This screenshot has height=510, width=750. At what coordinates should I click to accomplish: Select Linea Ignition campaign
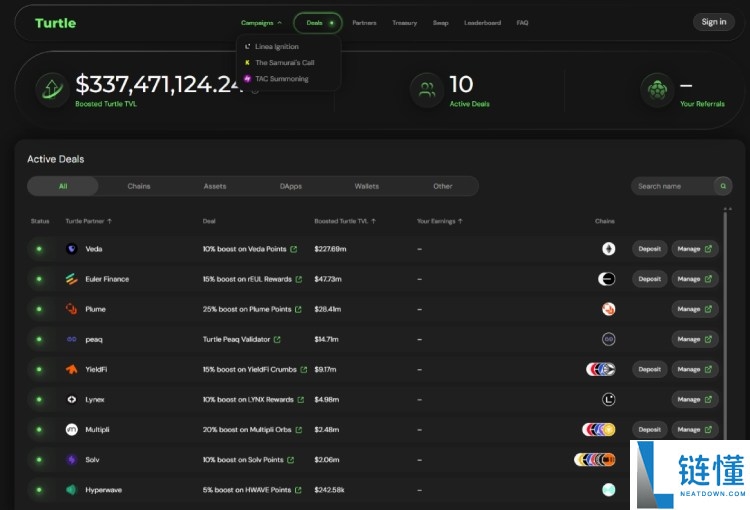click(x=272, y=46)
